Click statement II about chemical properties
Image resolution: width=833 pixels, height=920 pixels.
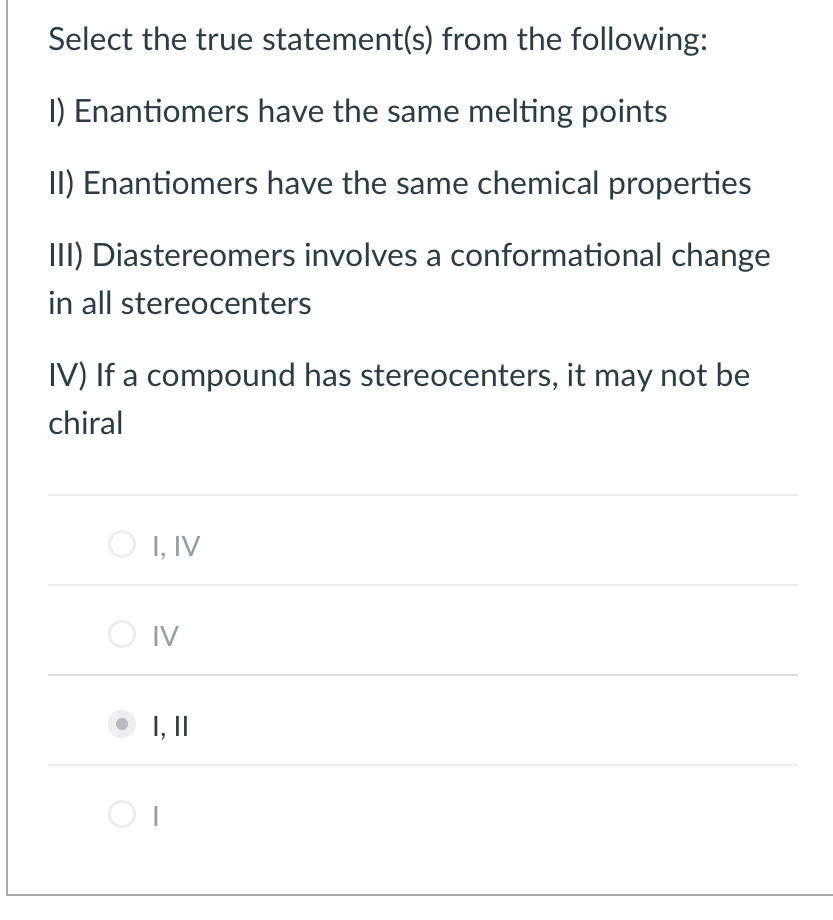[400, 183]
